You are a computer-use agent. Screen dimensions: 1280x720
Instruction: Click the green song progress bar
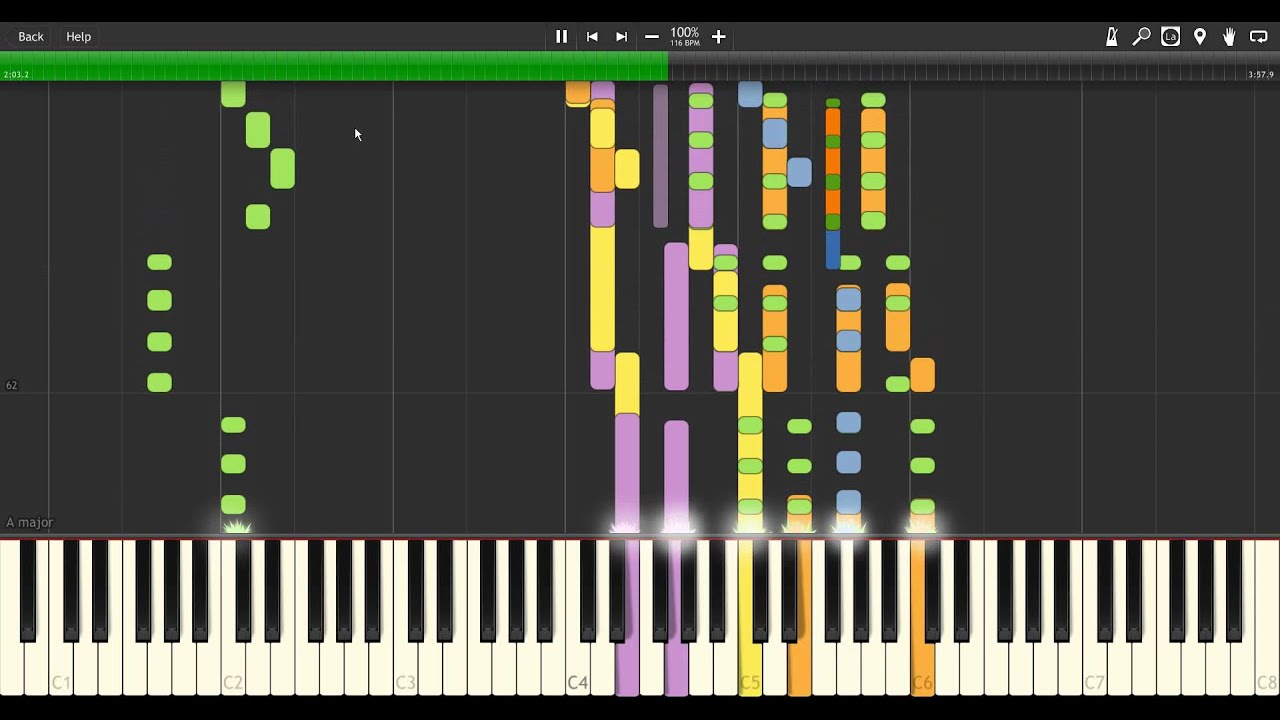pyautogui.click(x=334, y=66)
